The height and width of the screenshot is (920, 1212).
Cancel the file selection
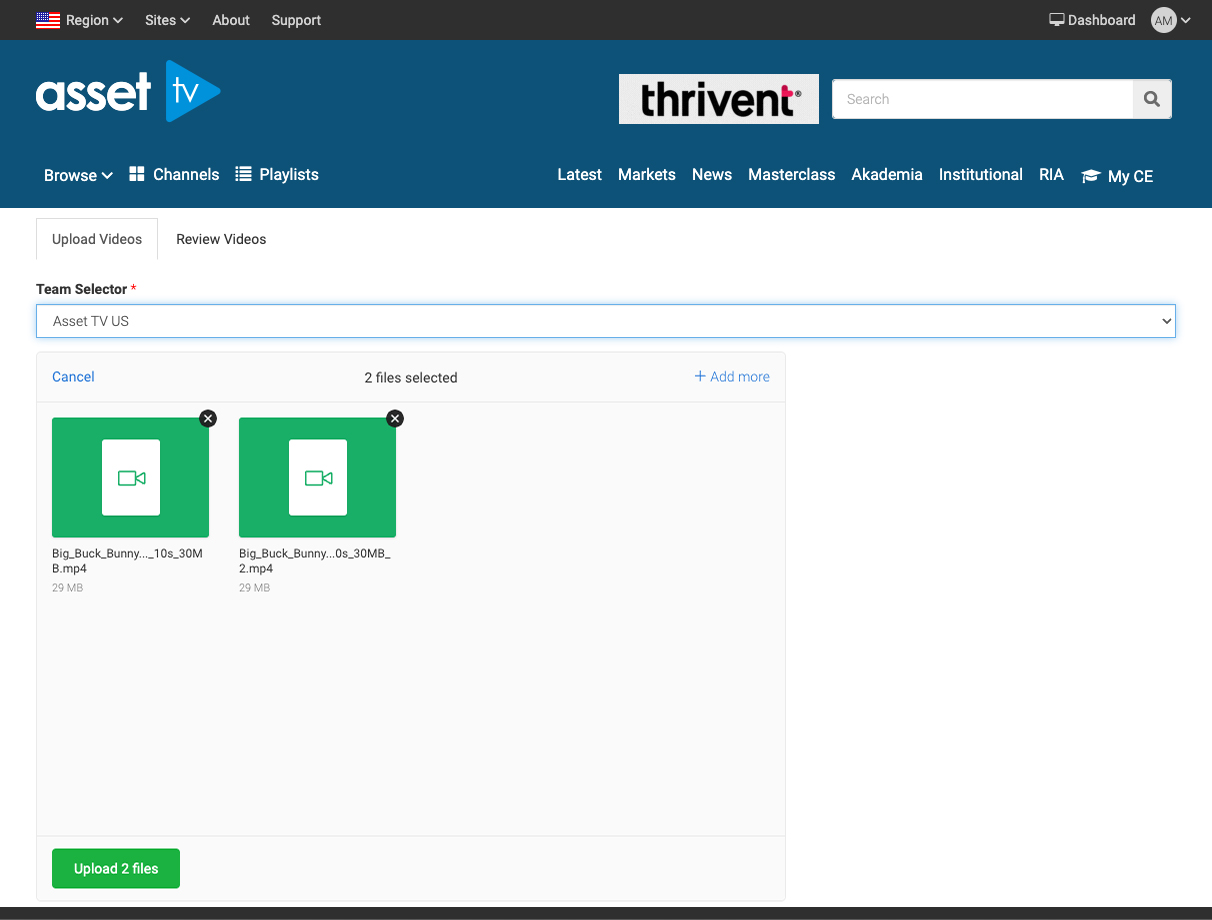pos(73,377)
